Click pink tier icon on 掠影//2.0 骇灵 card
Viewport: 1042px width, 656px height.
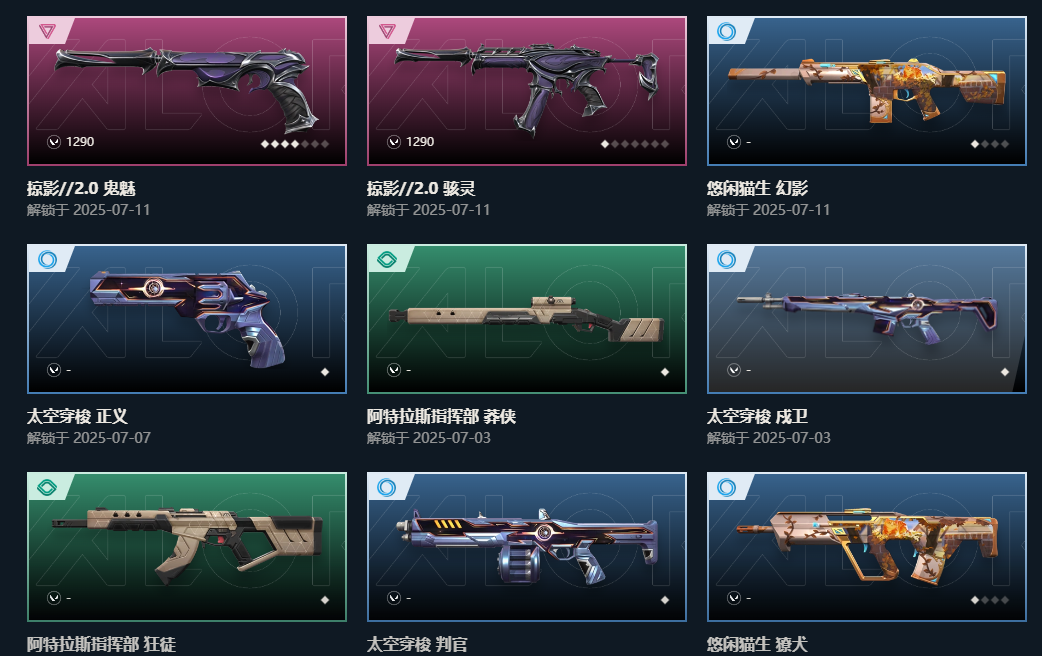387,31
